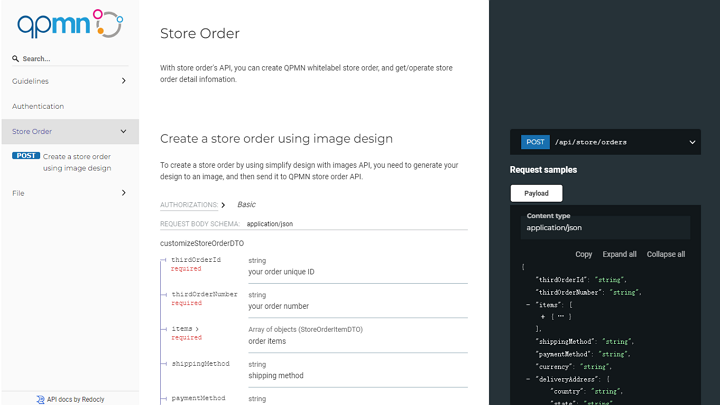Click Collapse all in sample
720x405 pixels.
[666, 254]
